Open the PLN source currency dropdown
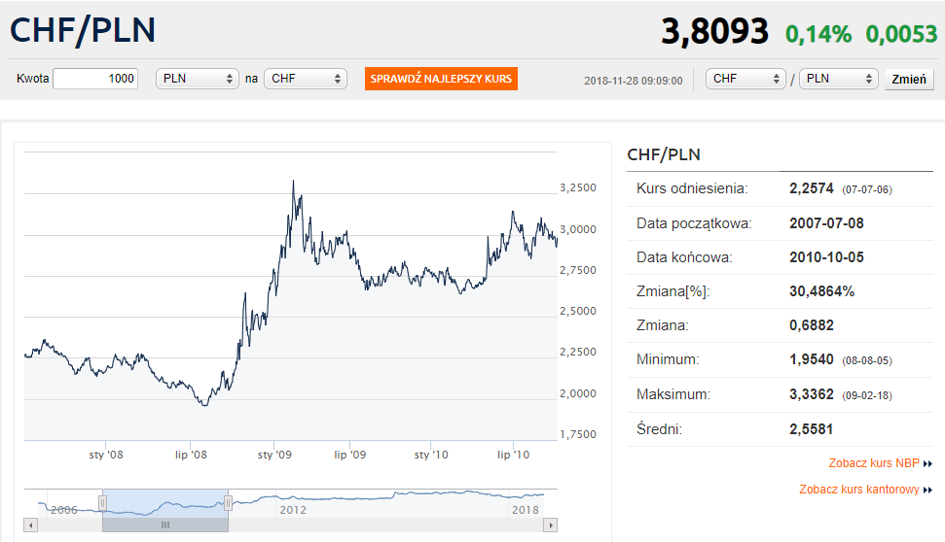This screenshot has height=542, width=945. [x=197, y=78]
